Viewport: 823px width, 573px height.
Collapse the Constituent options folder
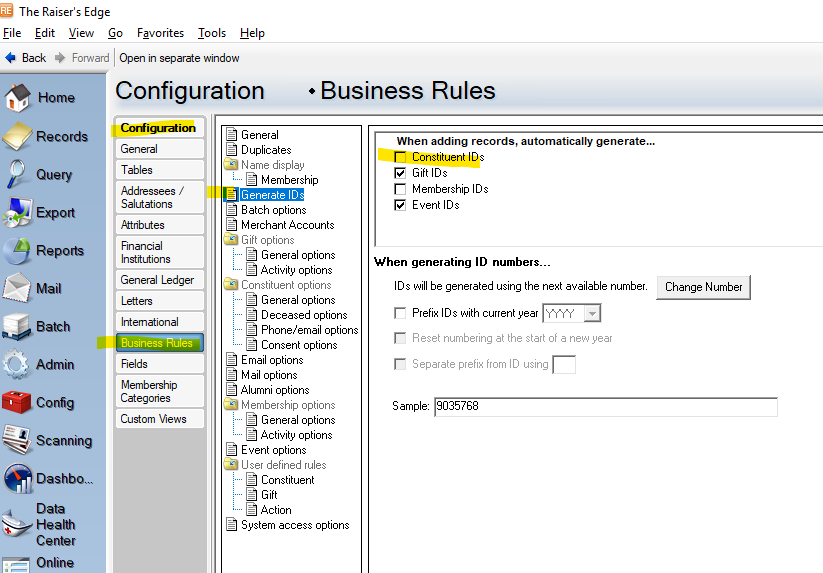click(x=231, y=285)
